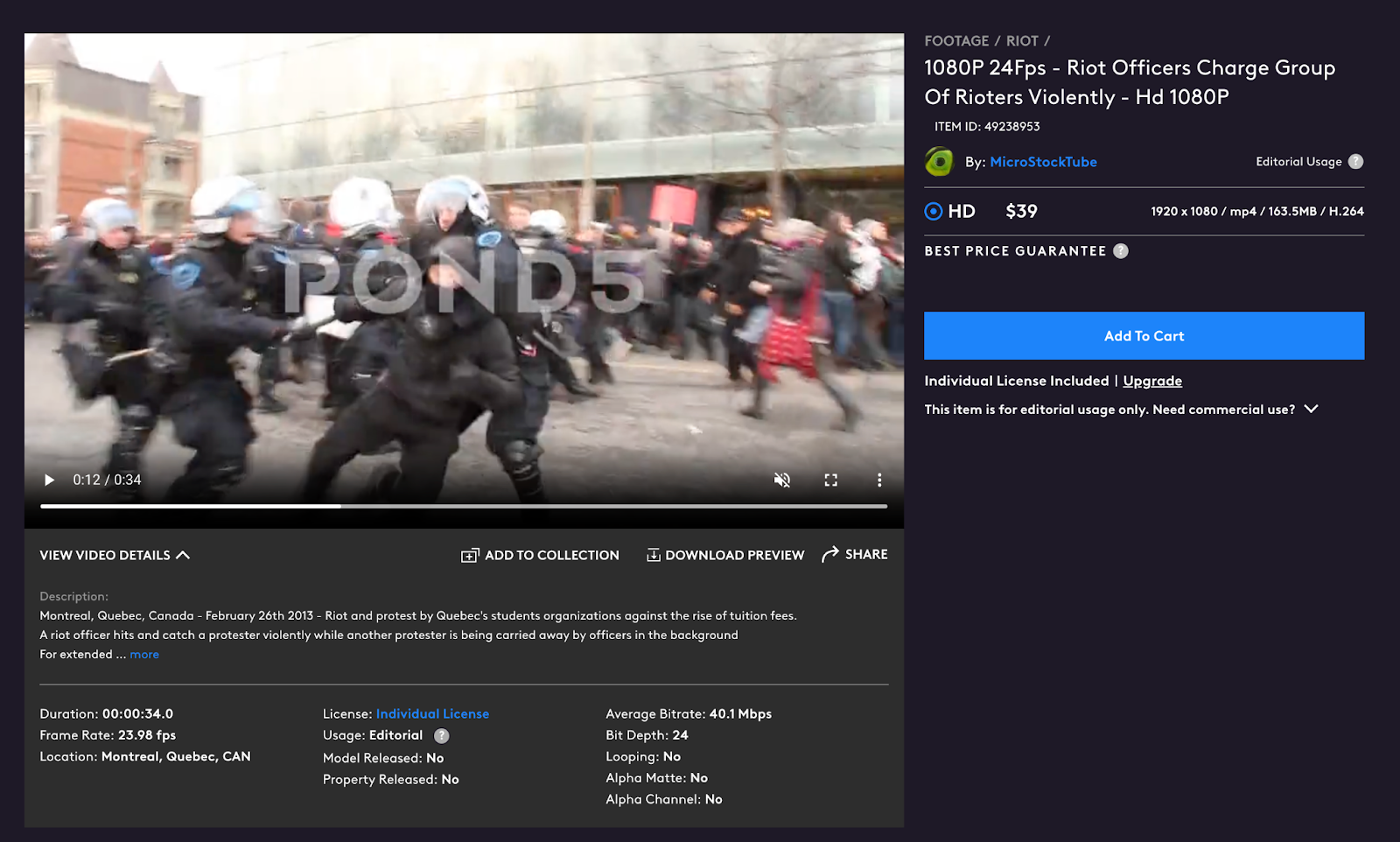Click the Upgrade license link
The image size is (1400, 842).
tap(1152, 381)
